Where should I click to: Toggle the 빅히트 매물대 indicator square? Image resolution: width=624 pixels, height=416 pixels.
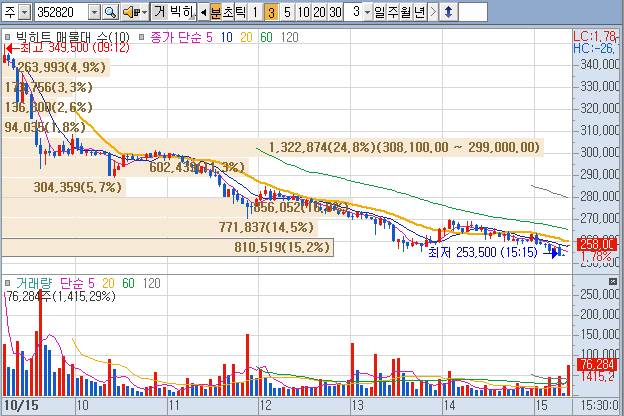tap(7, 37)
